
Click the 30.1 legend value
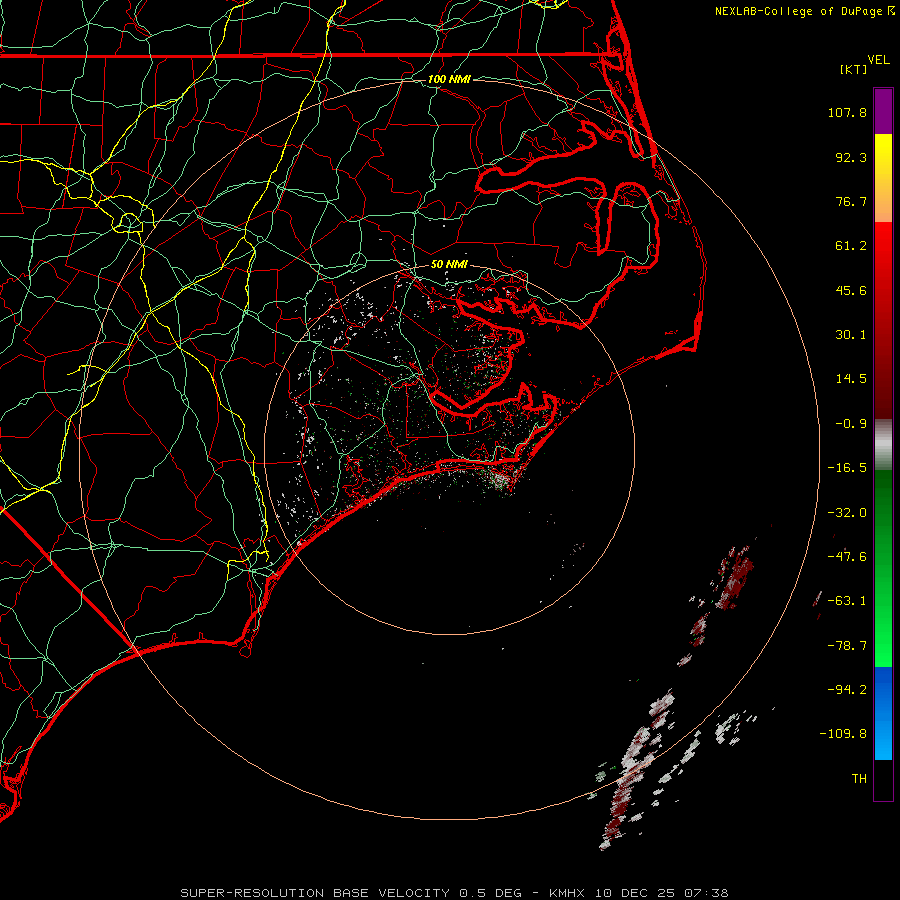pyautogui.click(x=851, y=335)
